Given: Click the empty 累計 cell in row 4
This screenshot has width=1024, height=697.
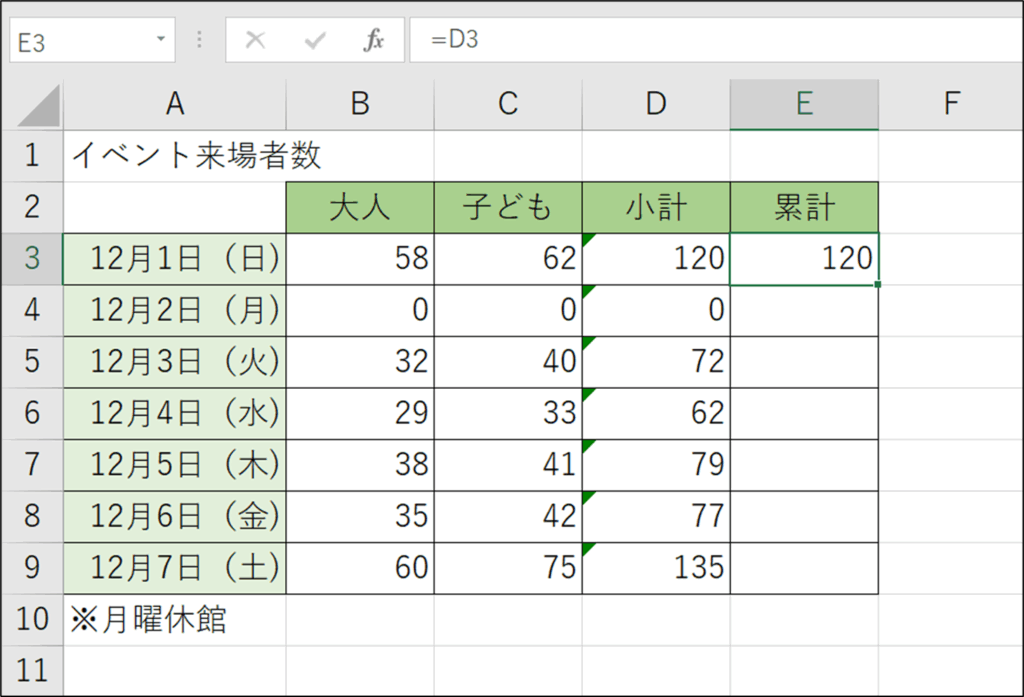Looking at the screenshot, I should pyautogui.click(x=804, y=310).
